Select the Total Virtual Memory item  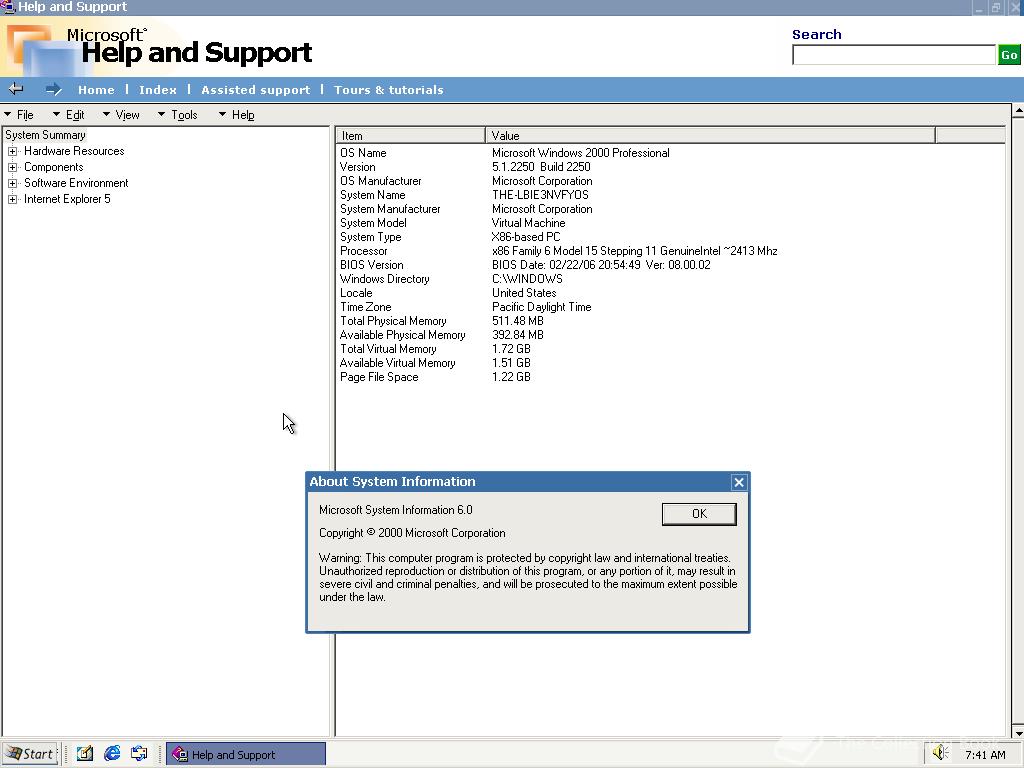pyautogui.click(x=388, y=349)
